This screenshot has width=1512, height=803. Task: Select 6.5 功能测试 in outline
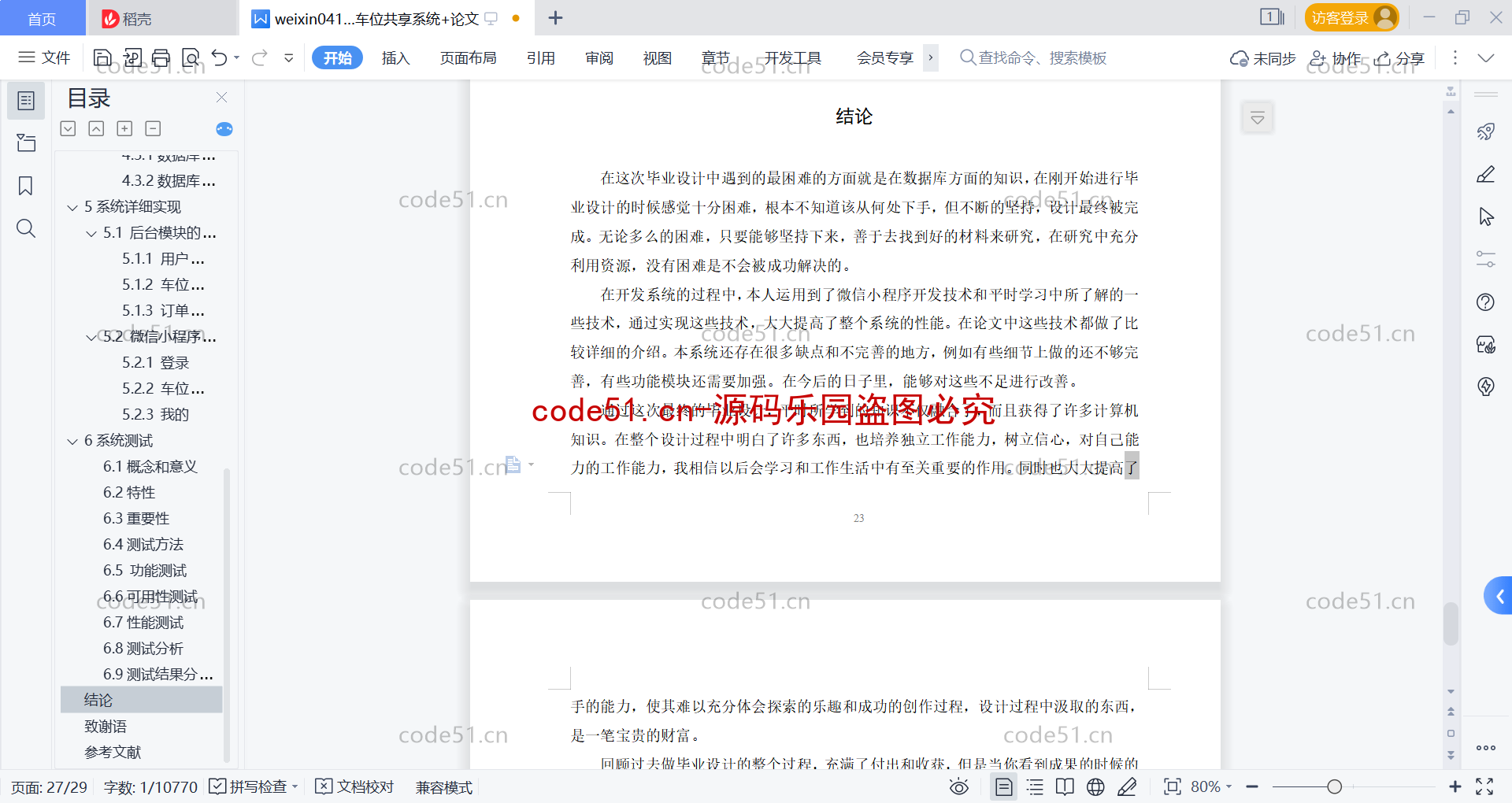(x=145, y=571)
